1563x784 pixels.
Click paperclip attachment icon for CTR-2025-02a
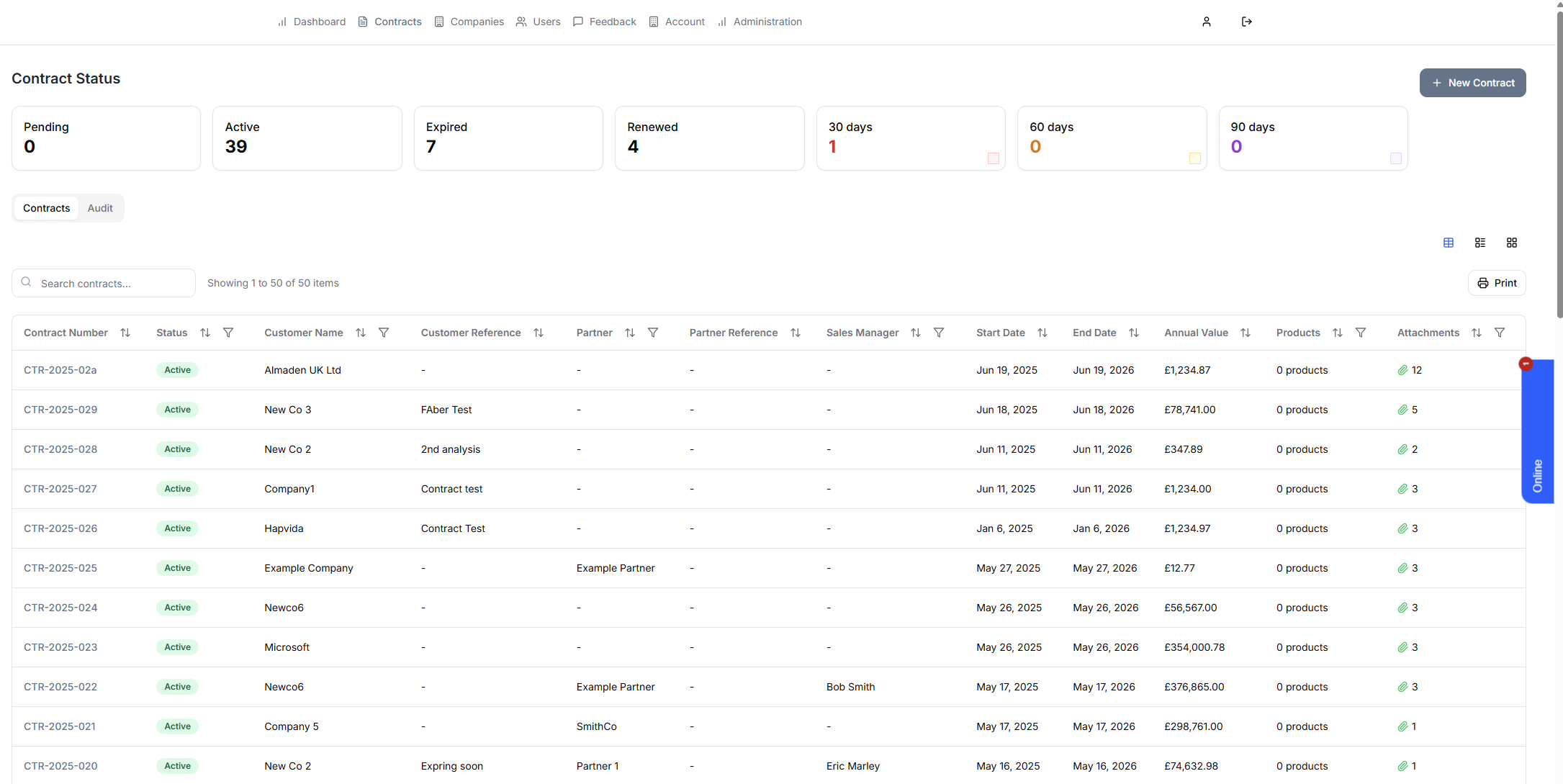point(1402,370)
